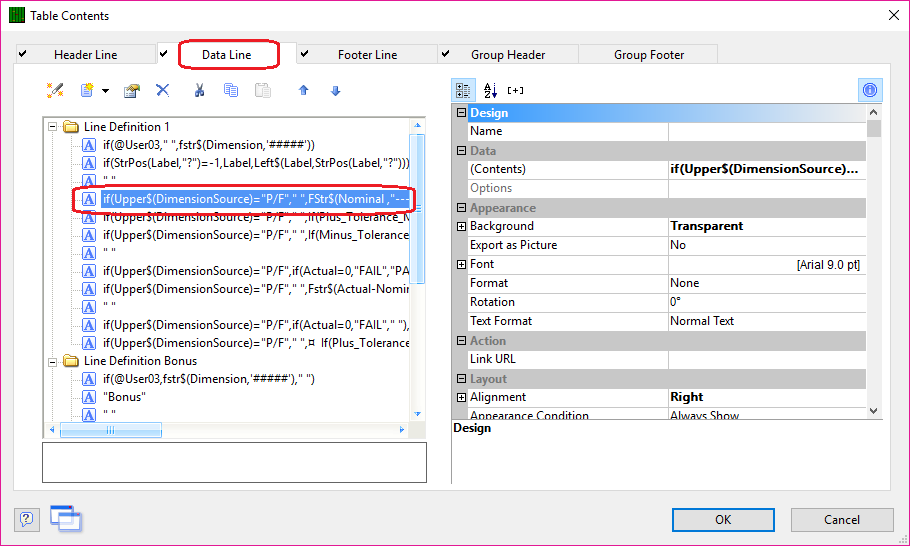Switch to the Group Footer tab
Image resolution: width=910 pixels, height=546 pixels.
[x=649, y=55]
